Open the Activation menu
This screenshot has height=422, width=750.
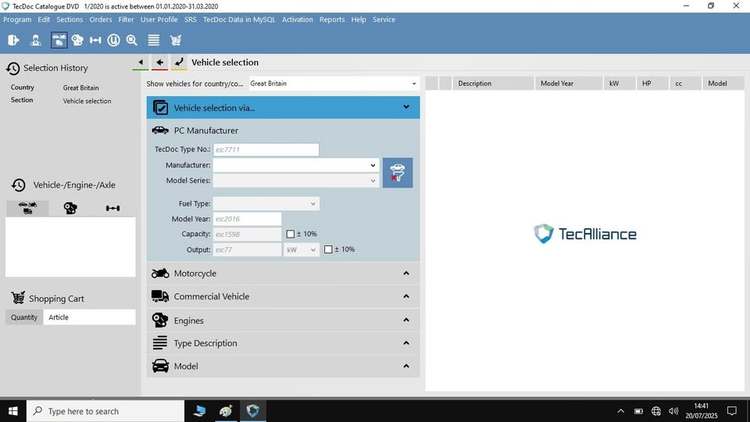tap(297, 20)
